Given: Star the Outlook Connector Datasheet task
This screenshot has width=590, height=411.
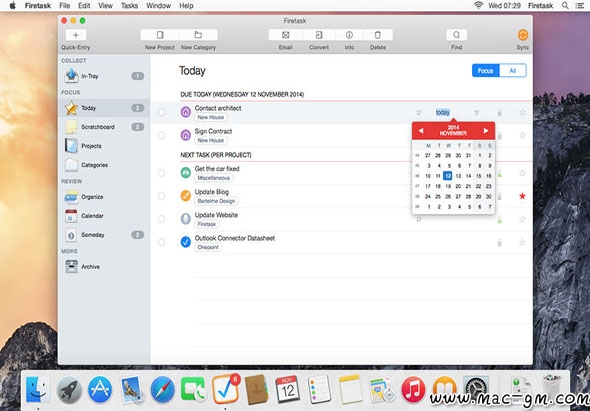Looking at the screenshot, I should pos(522,242).
